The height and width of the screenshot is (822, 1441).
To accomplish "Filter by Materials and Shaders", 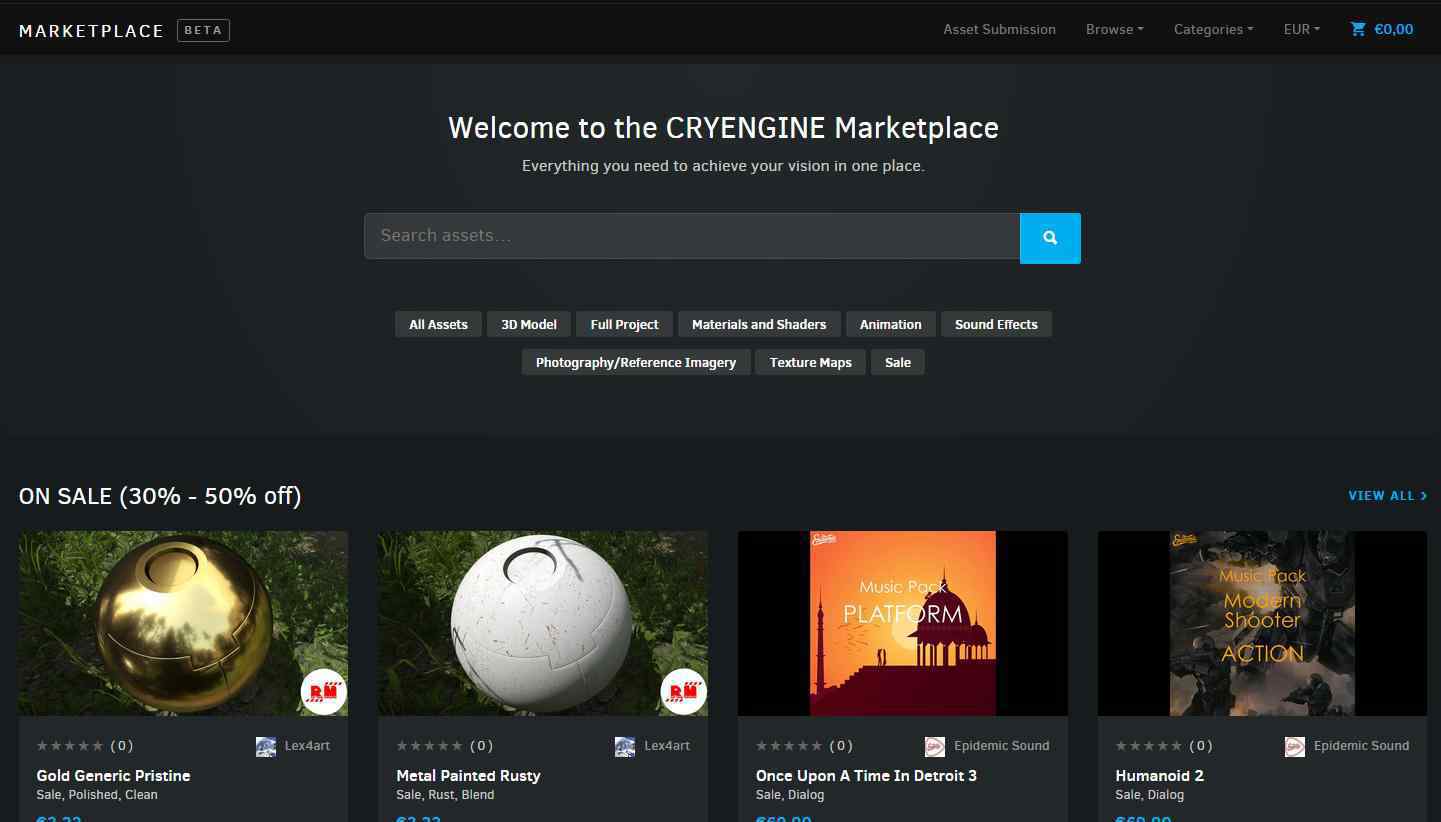I will [x=759, y=324].
